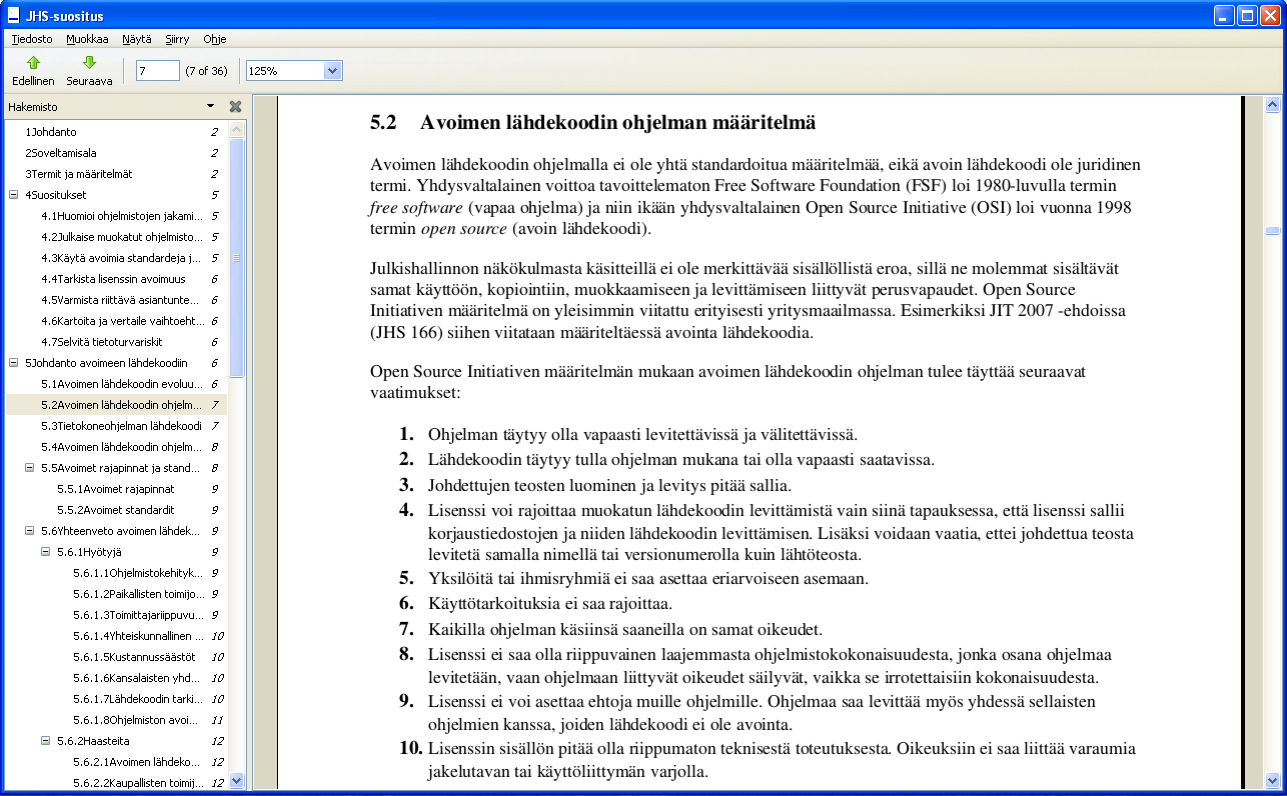Maximize the JHS-suositus window
The image size is (1287, 796).
1247,15
